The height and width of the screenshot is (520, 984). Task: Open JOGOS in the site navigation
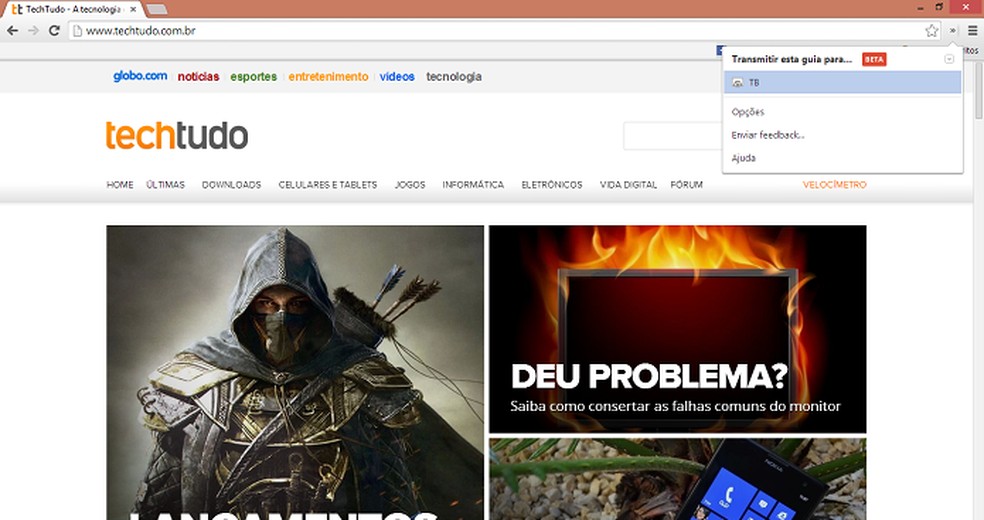tap(410, 184)
